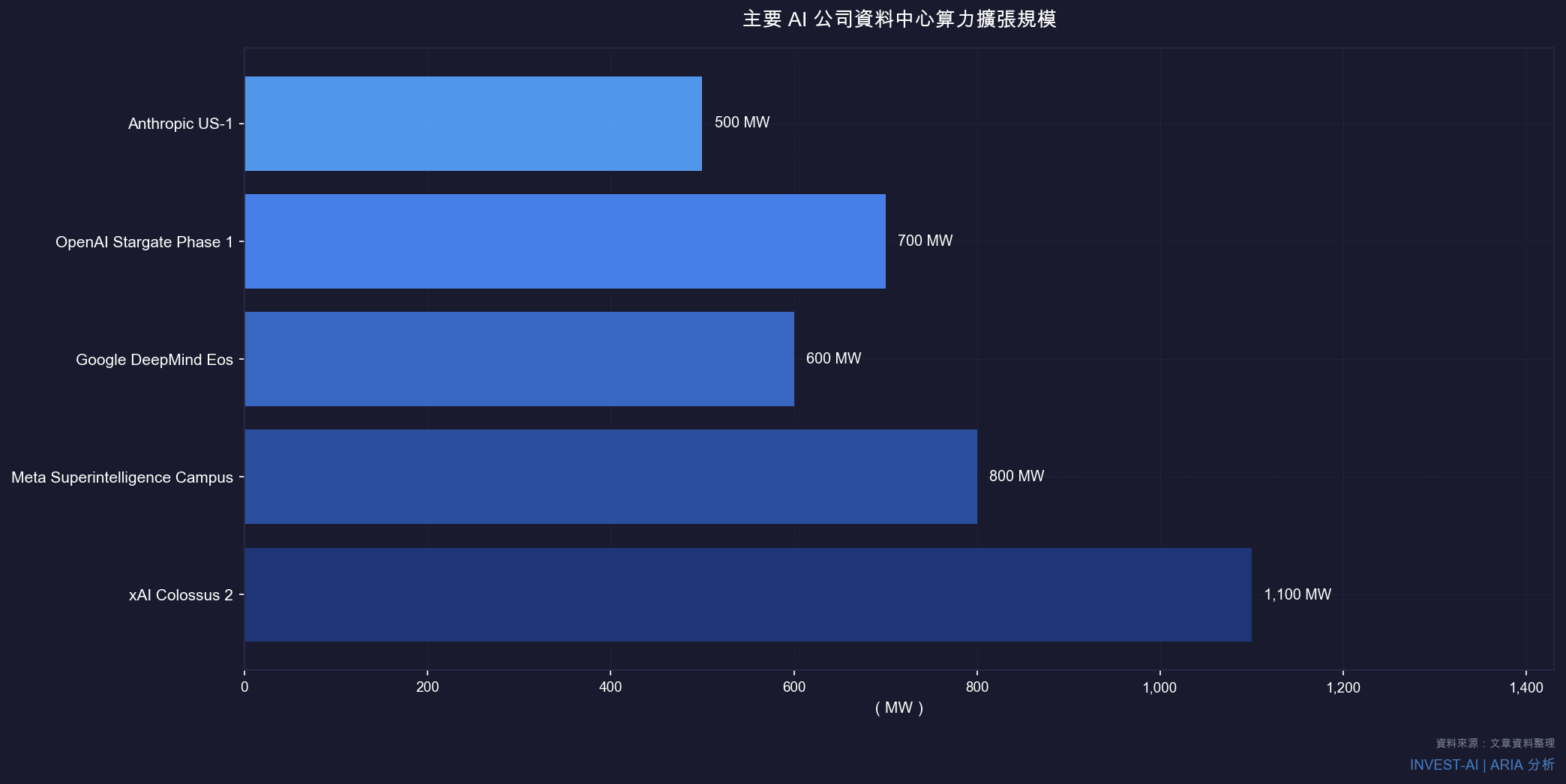Click the 1,100 MW data label

pos(1297,594)
